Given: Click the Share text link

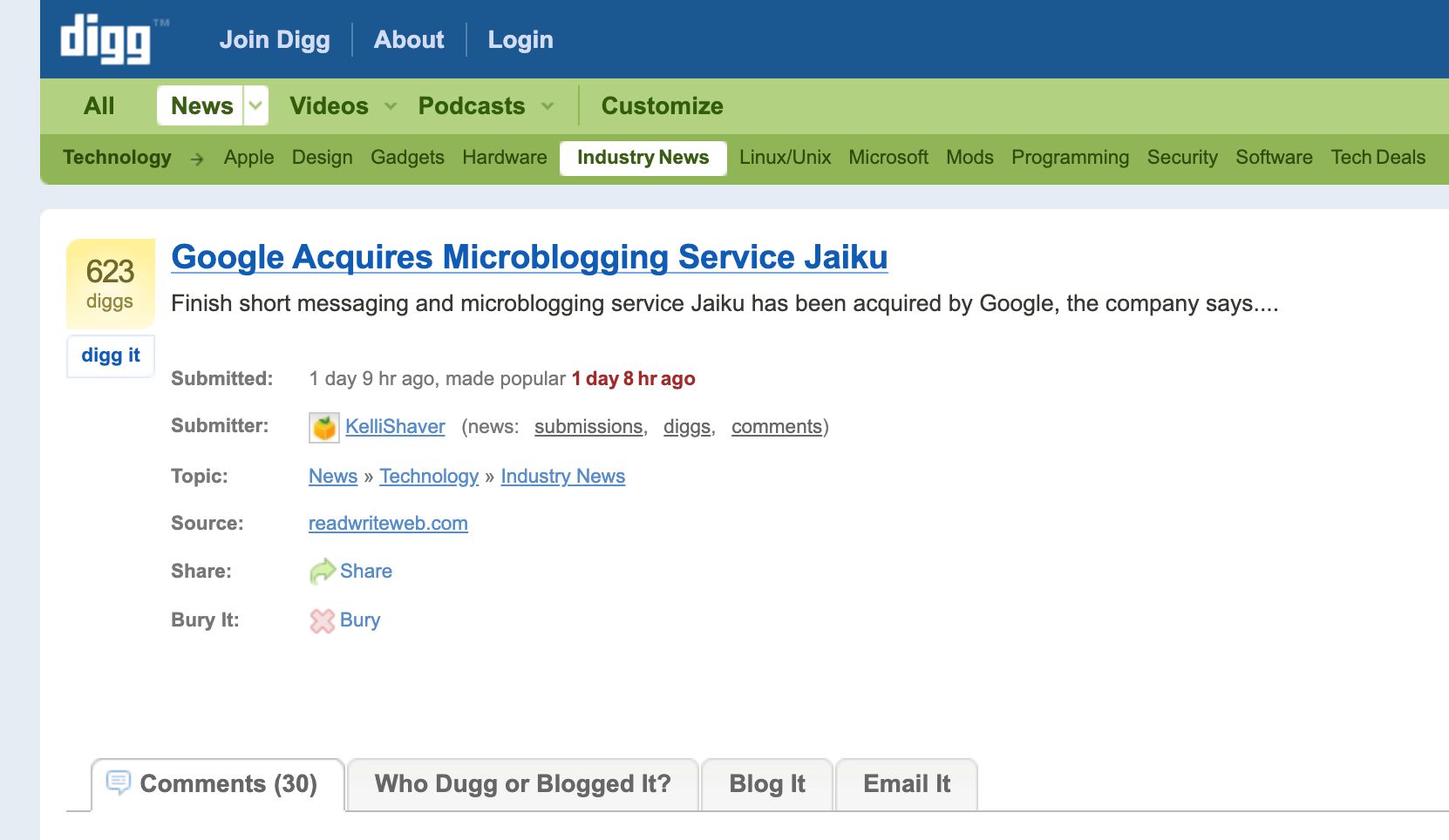Looking at the screenshot, I should (x=366, y=571).
